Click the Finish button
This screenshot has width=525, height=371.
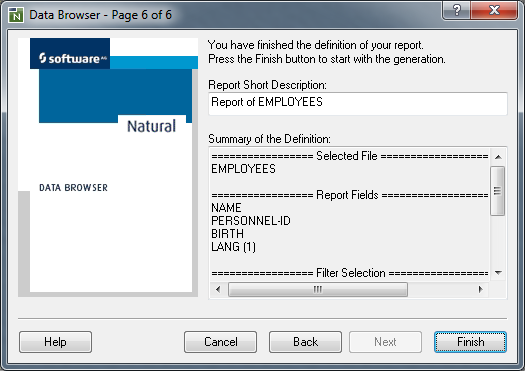tap(470, 342)
